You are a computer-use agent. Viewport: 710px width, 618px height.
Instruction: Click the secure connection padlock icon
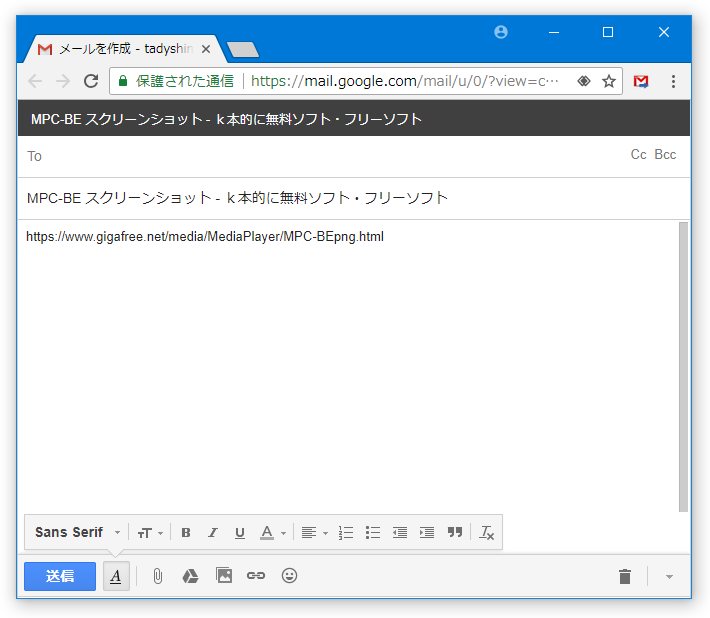[x=123, y=81]
